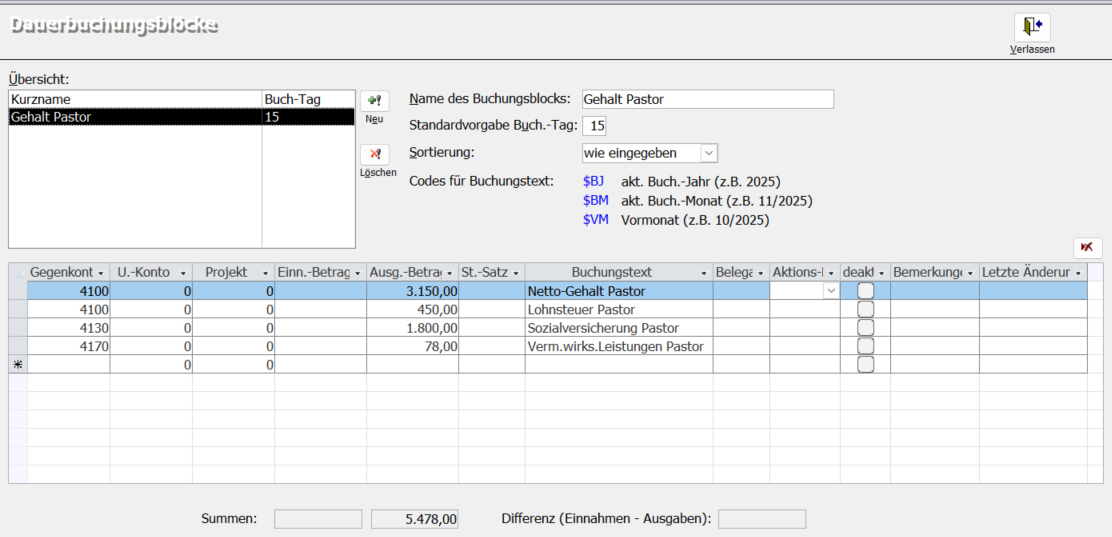Toggle deaktiviert checkbox for Lohnsteuer Pastor row

pos(865,310)
